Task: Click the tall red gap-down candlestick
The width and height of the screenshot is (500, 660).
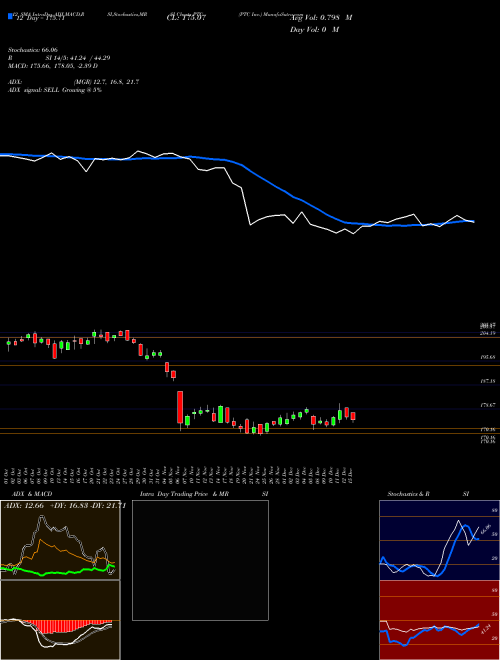Action: point(180,407)
